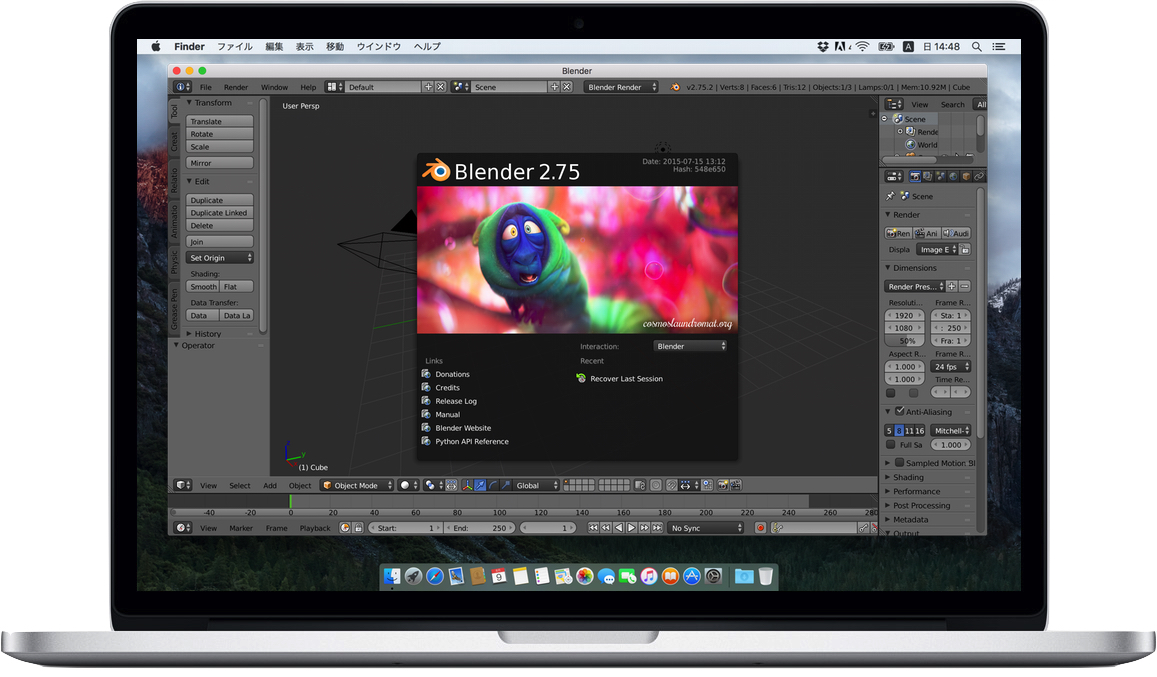1157x677 pixels.
Task: Toggle the snap magnet icon
Action: click(671, 485)
